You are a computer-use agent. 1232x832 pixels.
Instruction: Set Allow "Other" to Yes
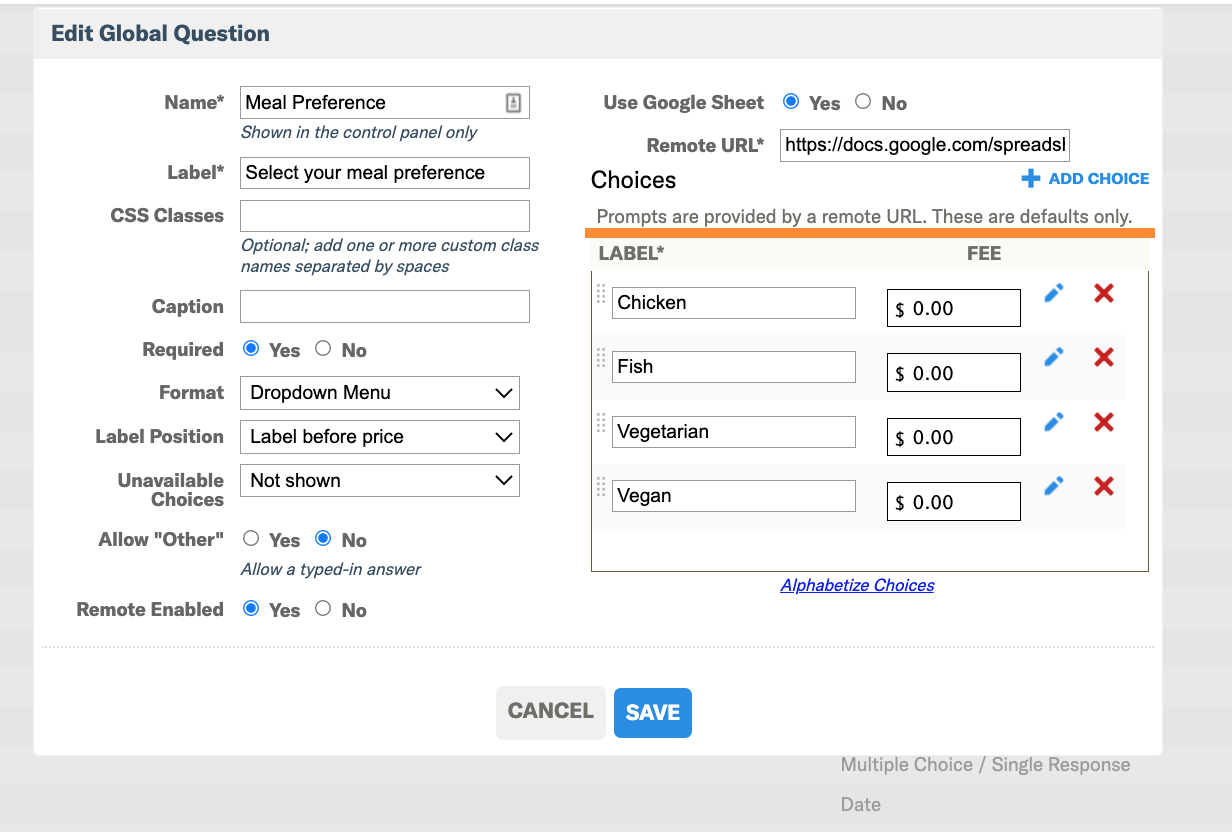click(251, 538)
